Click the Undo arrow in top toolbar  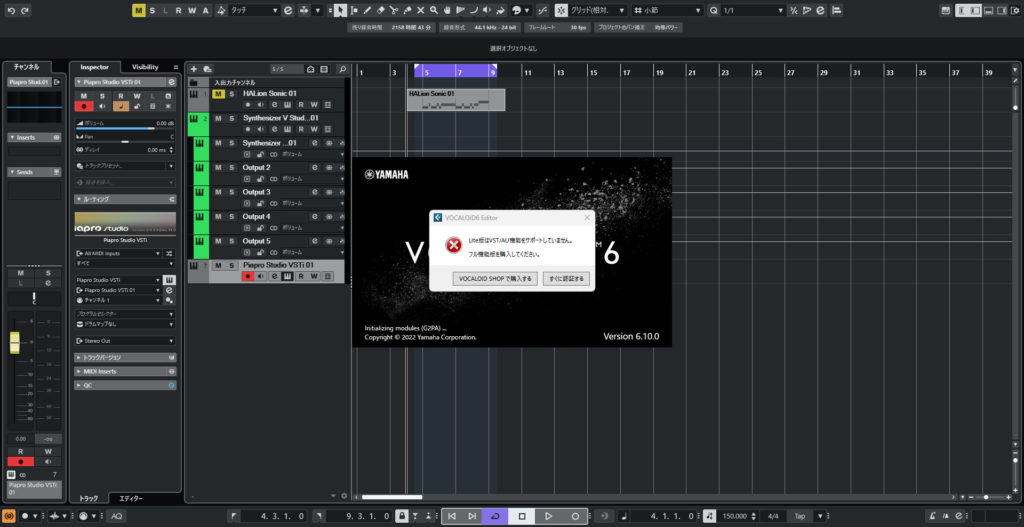click(x=10, y=9)
